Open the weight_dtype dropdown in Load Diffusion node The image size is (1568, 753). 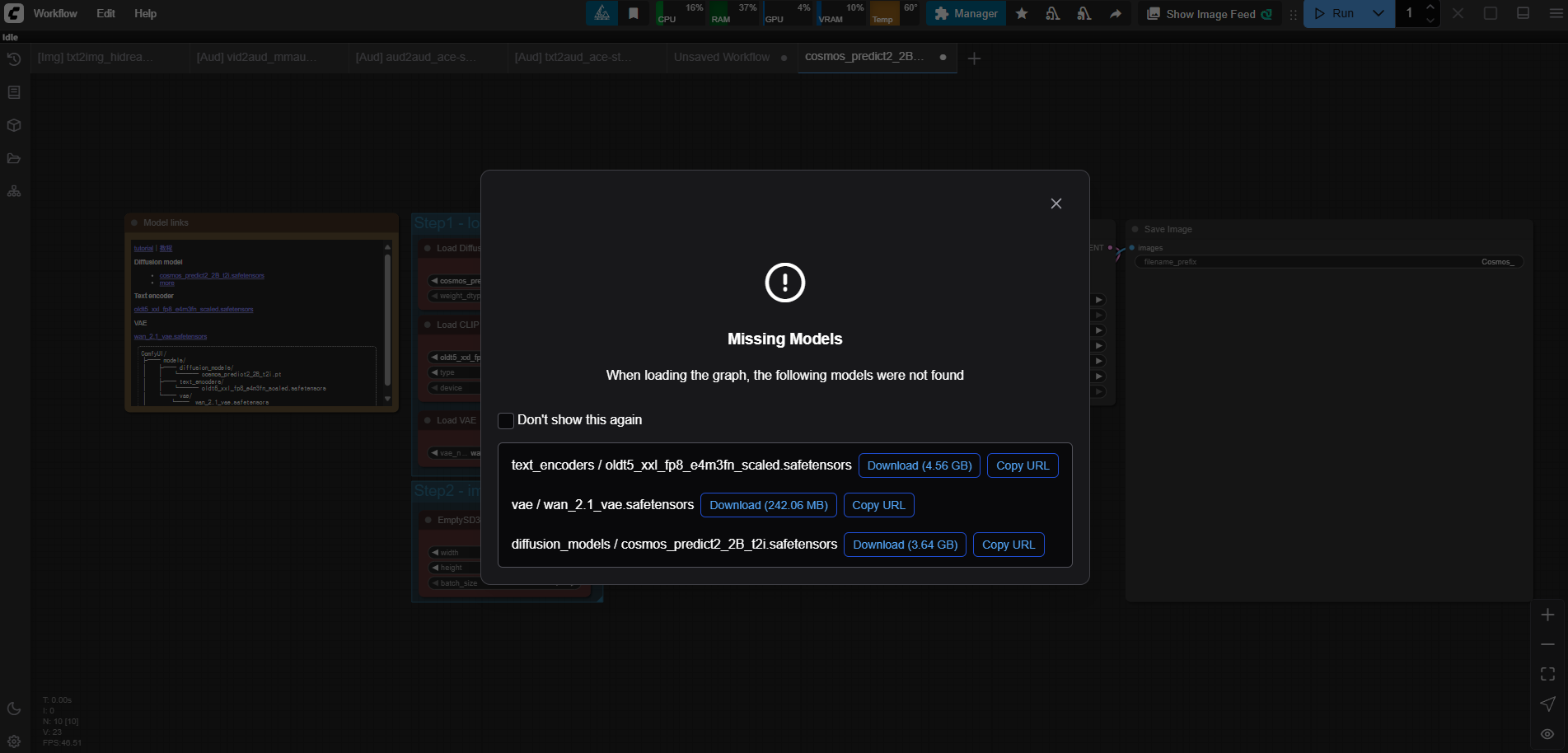pos(455,296)
